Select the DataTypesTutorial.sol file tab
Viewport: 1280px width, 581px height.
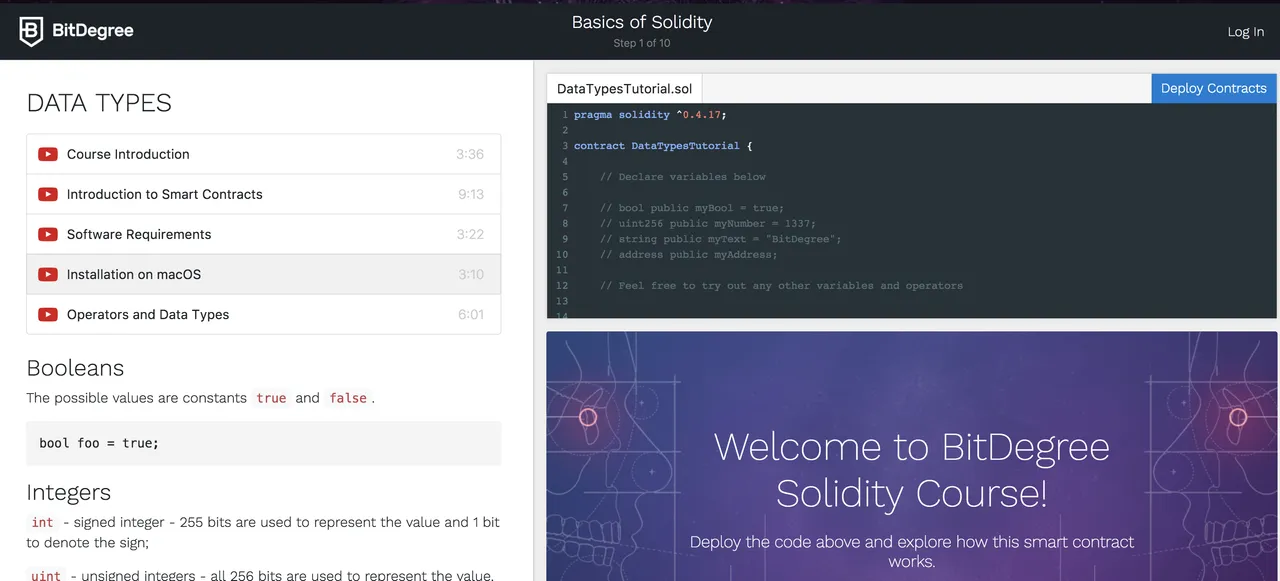624,88
